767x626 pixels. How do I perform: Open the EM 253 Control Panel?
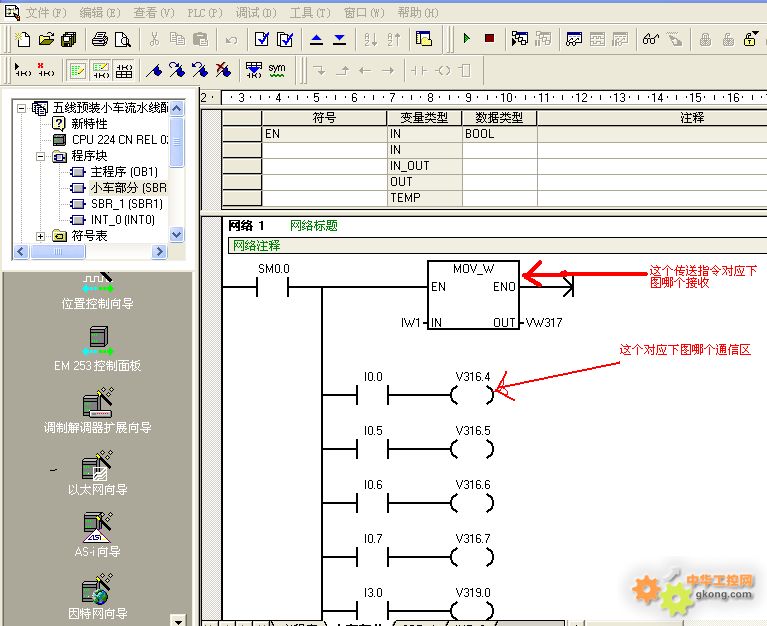point(97,349)
